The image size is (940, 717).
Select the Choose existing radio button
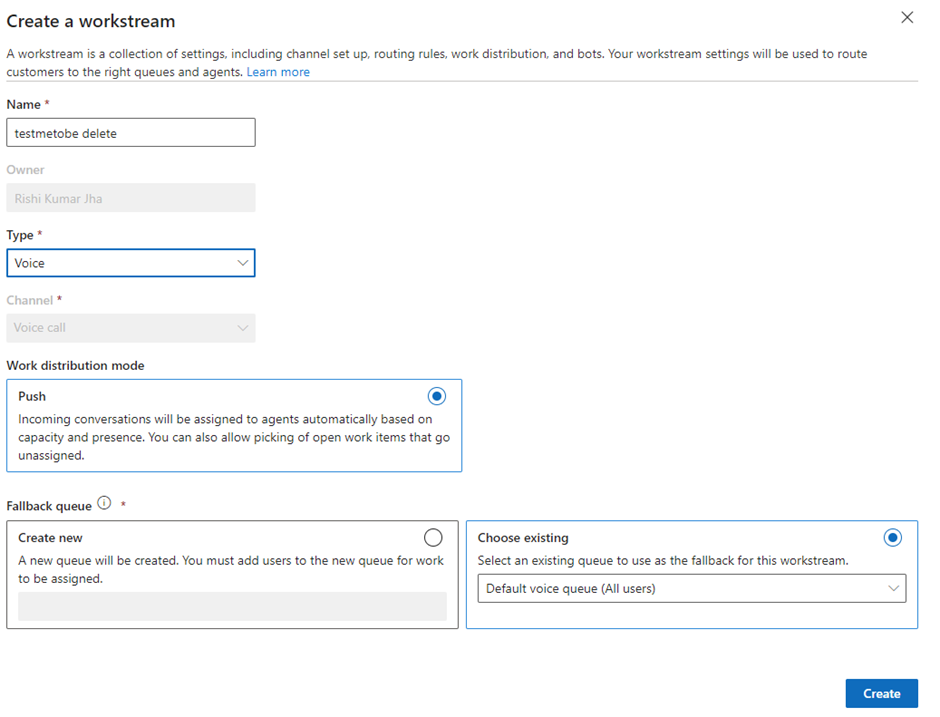point(892,538)
